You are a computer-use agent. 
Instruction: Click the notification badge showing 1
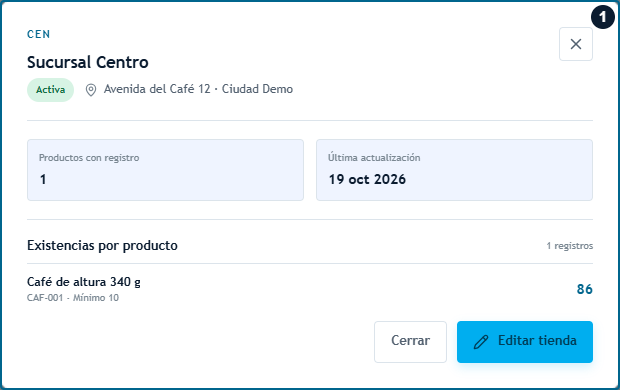tap(603, 17)
